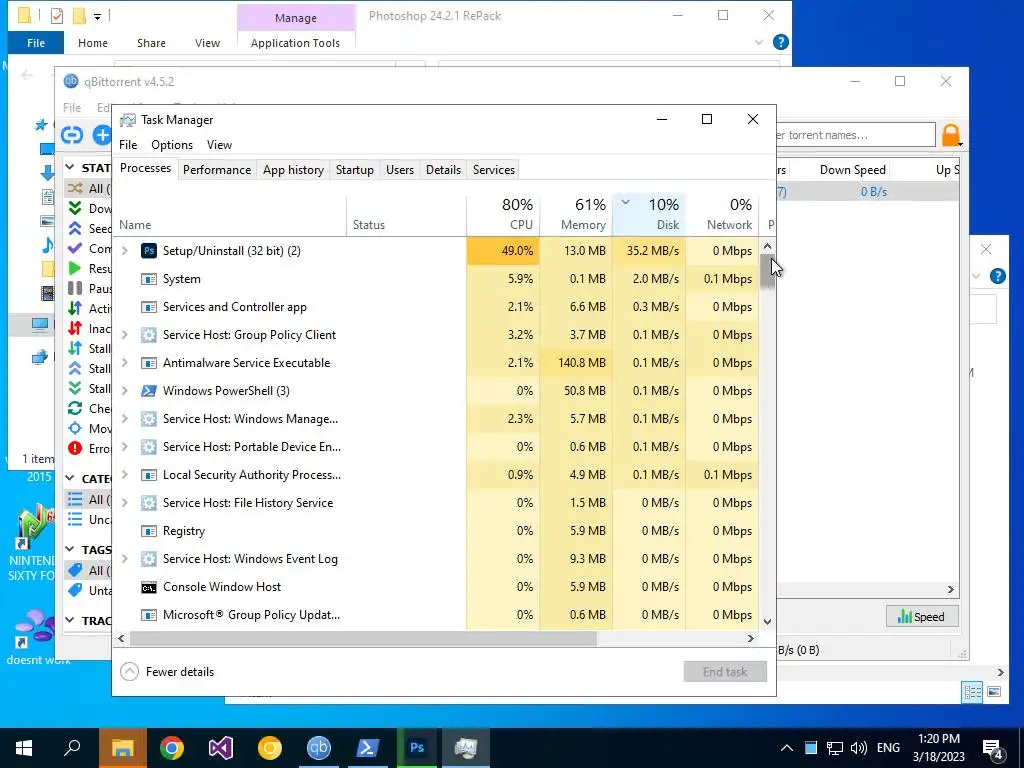Expand Service Host: Windows Management row
This screenshot has width=1024, height=768.
point(125,419)
